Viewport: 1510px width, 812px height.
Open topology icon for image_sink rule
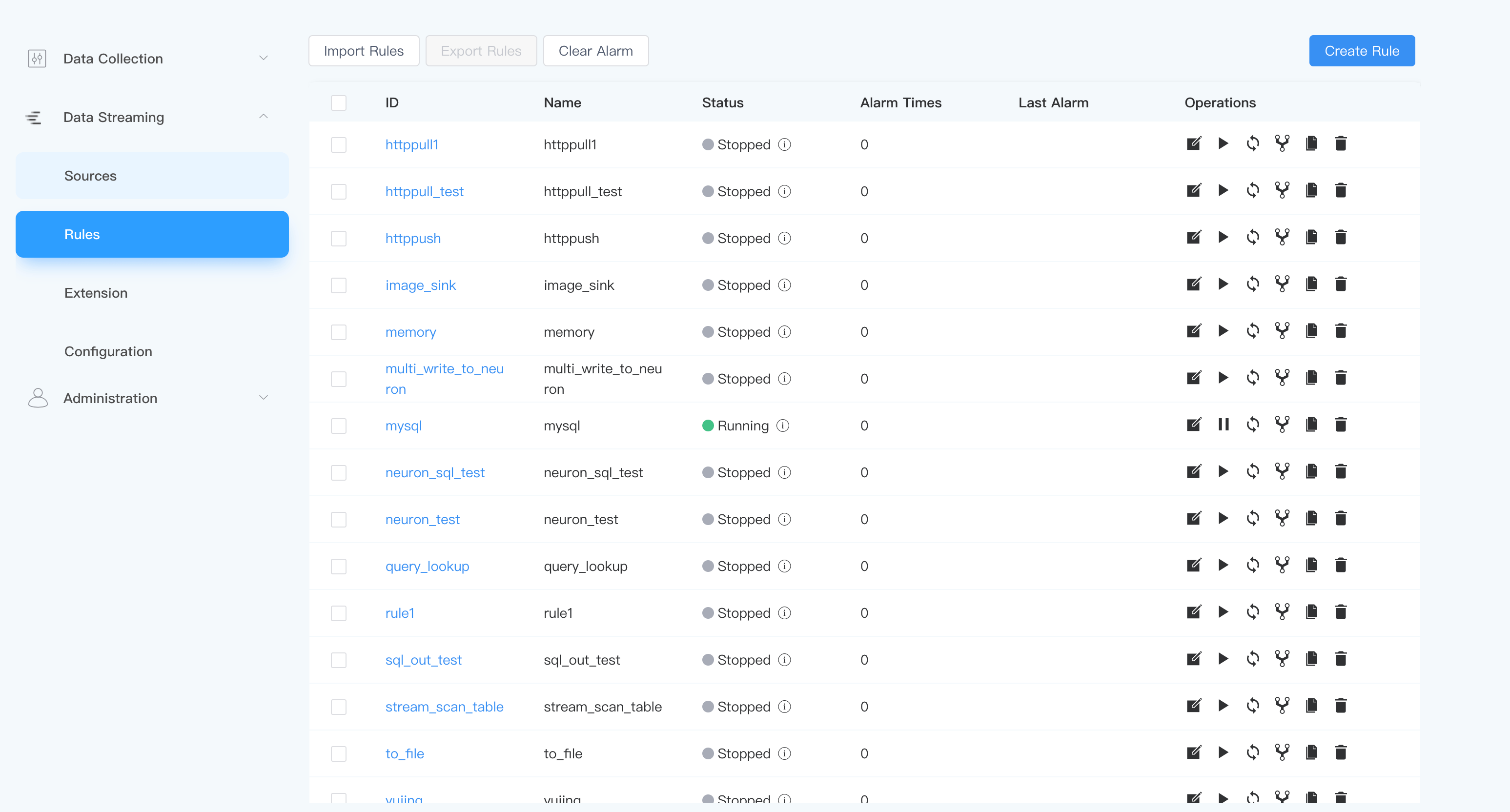(1282, 284)
